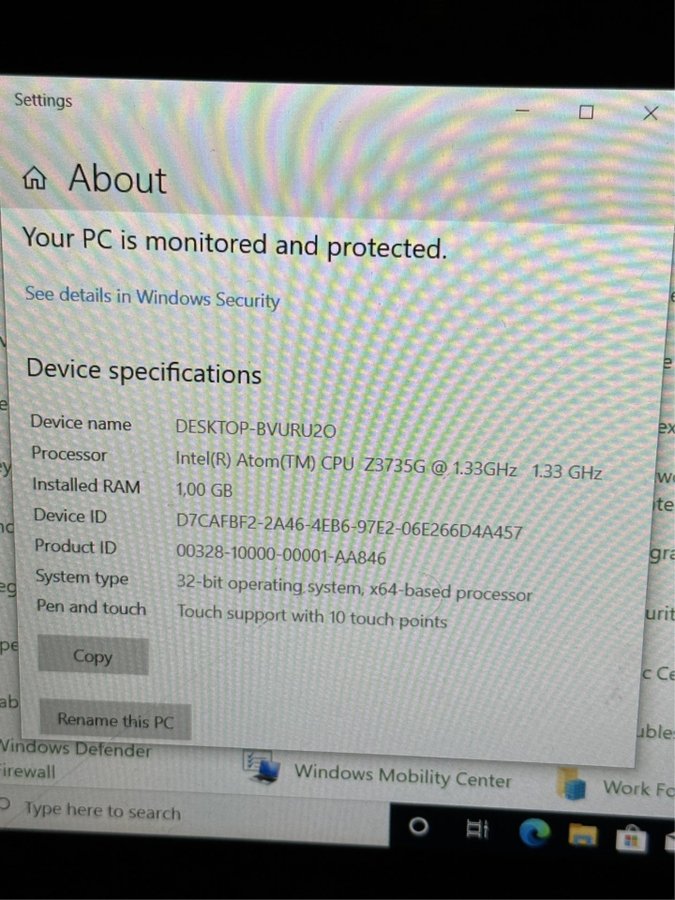This screenshot has height=900, width=675.
Task: Click the Product ID value text
Action: (281, 554)
